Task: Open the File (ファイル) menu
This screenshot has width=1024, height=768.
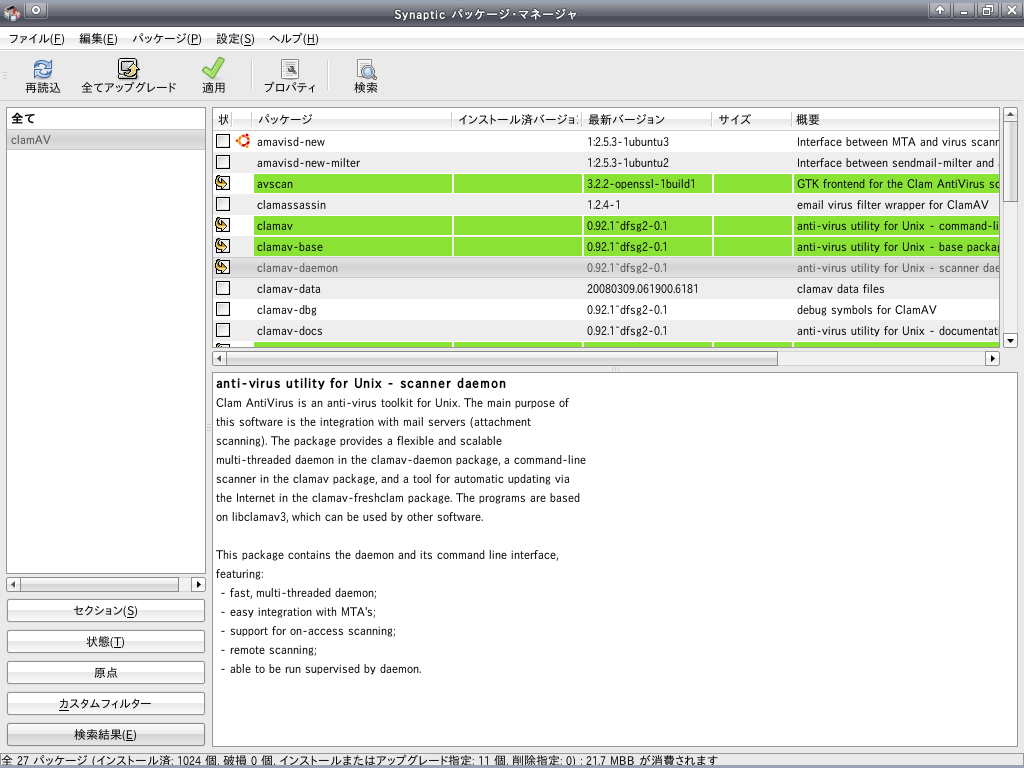Action: coord(37,39)
